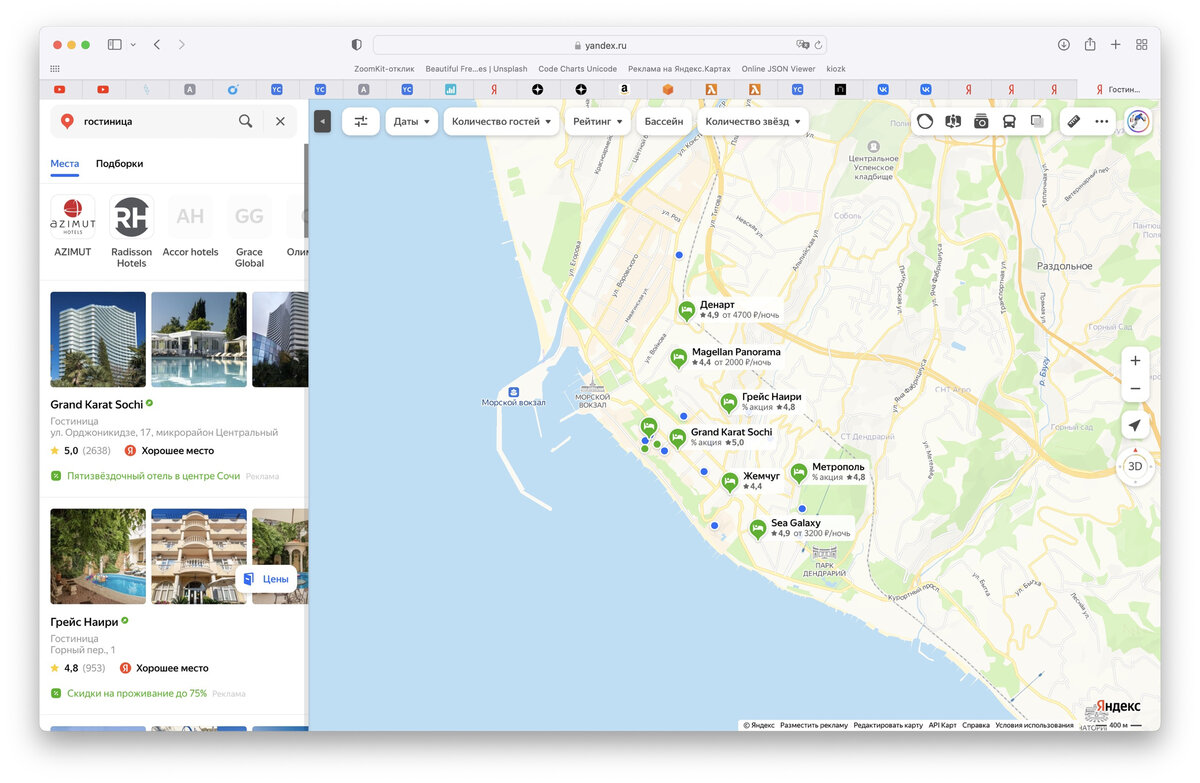The width and height of the screenshot is (1200, 783).
Task: Zoom in the map with plus
Action: [1135, 360]
